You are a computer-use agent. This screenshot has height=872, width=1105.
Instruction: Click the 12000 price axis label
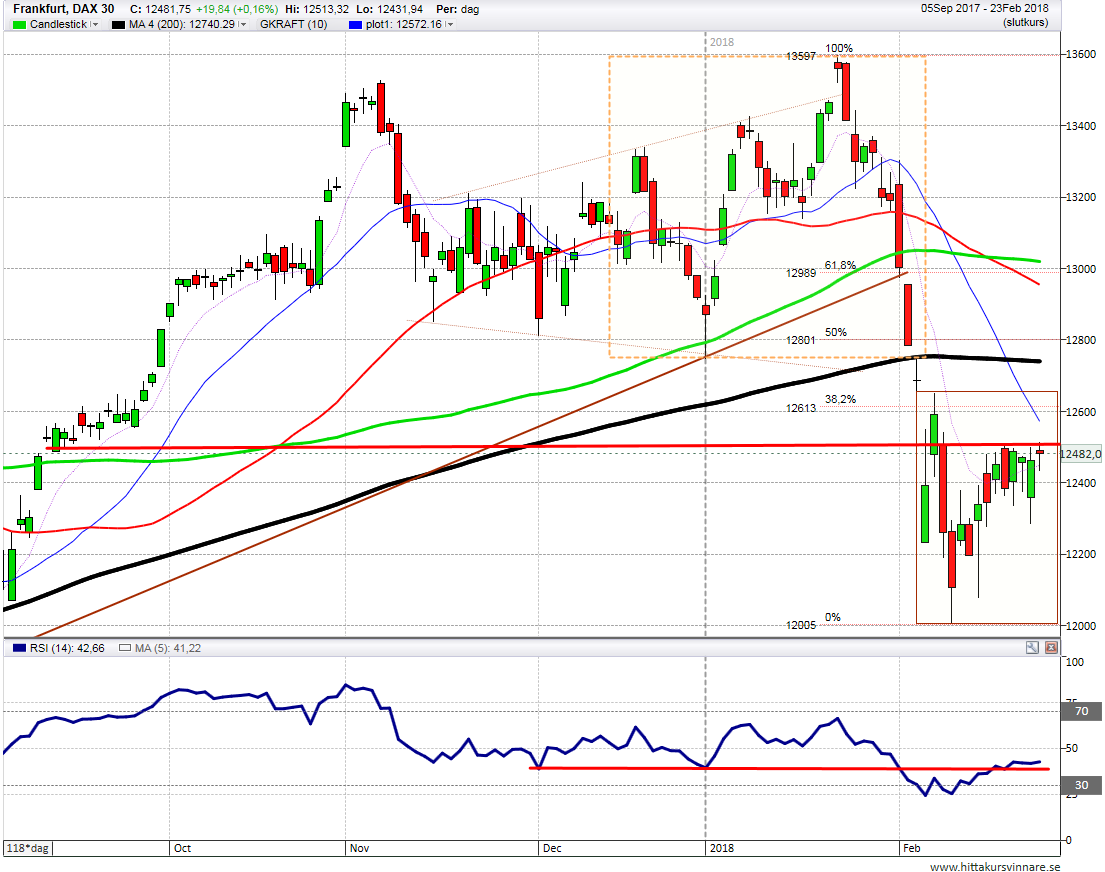tap(1080, 626)
